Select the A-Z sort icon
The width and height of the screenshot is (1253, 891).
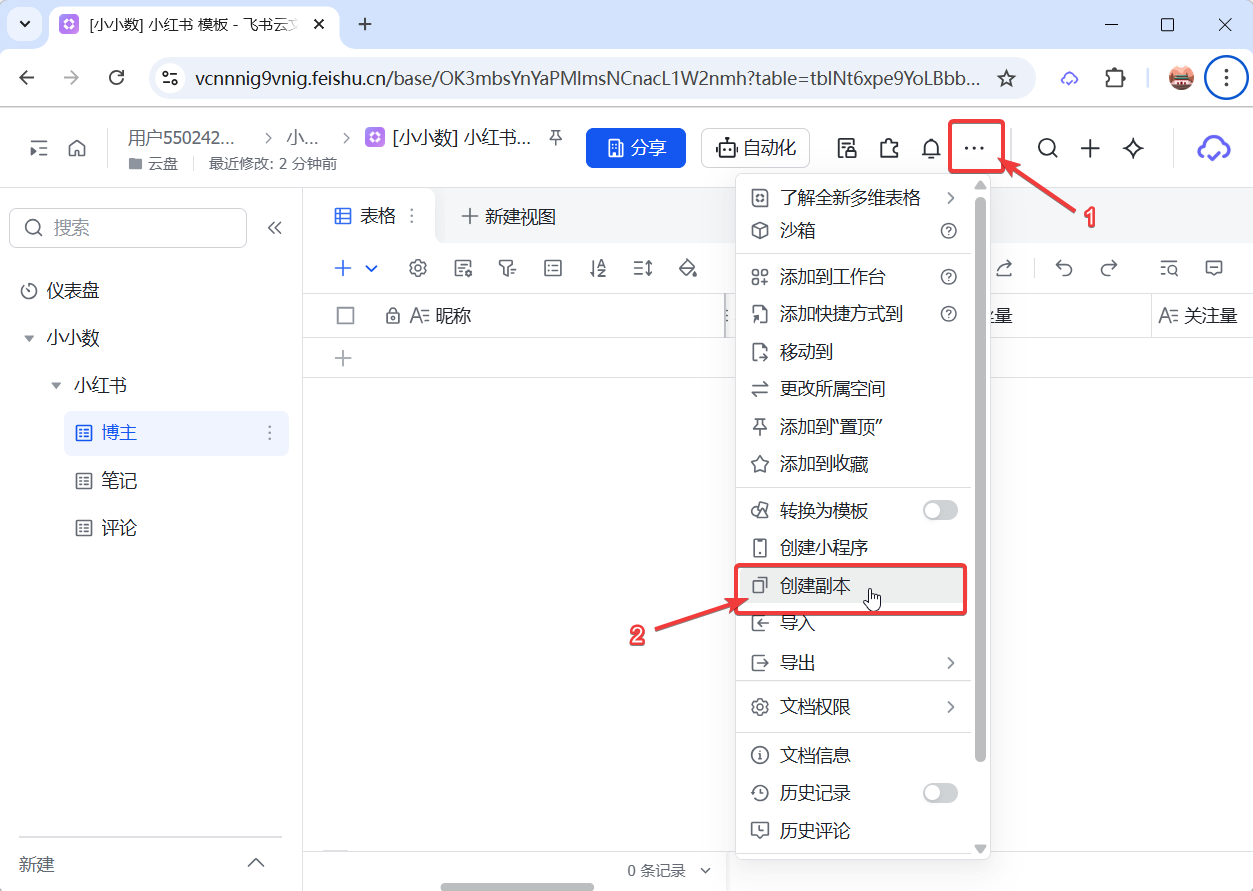point(598,268)
